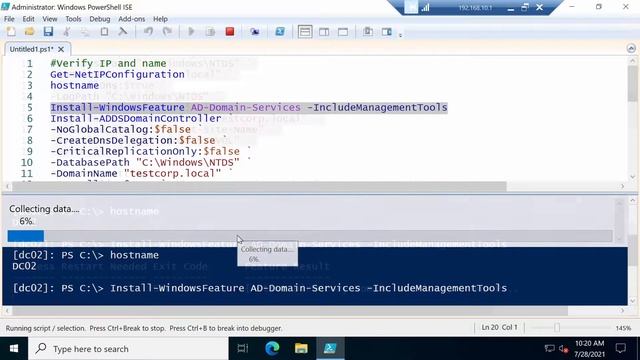Viewport: 640px width, 360px height.
Task: Save the script with the floppy icon
Action: click(48, 31)
